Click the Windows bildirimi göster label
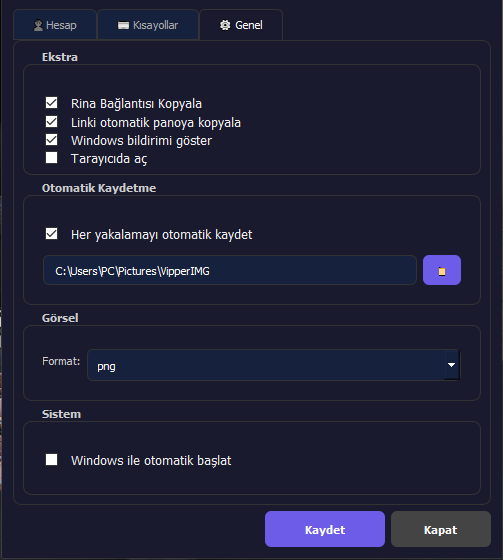The height and width of the screenshot is (560, 503). click(x=141, y=141)
